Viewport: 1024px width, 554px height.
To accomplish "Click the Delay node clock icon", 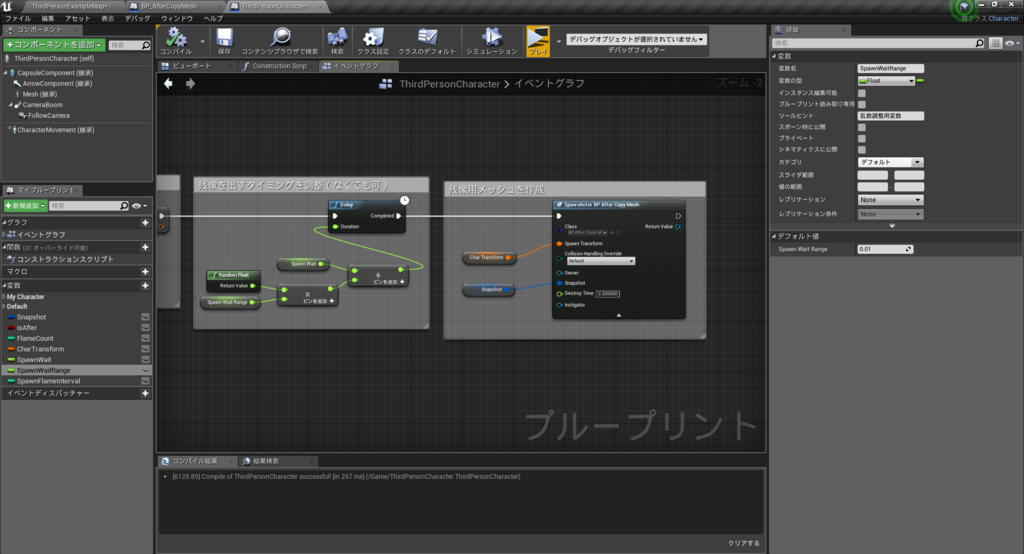I will point(404,200).
